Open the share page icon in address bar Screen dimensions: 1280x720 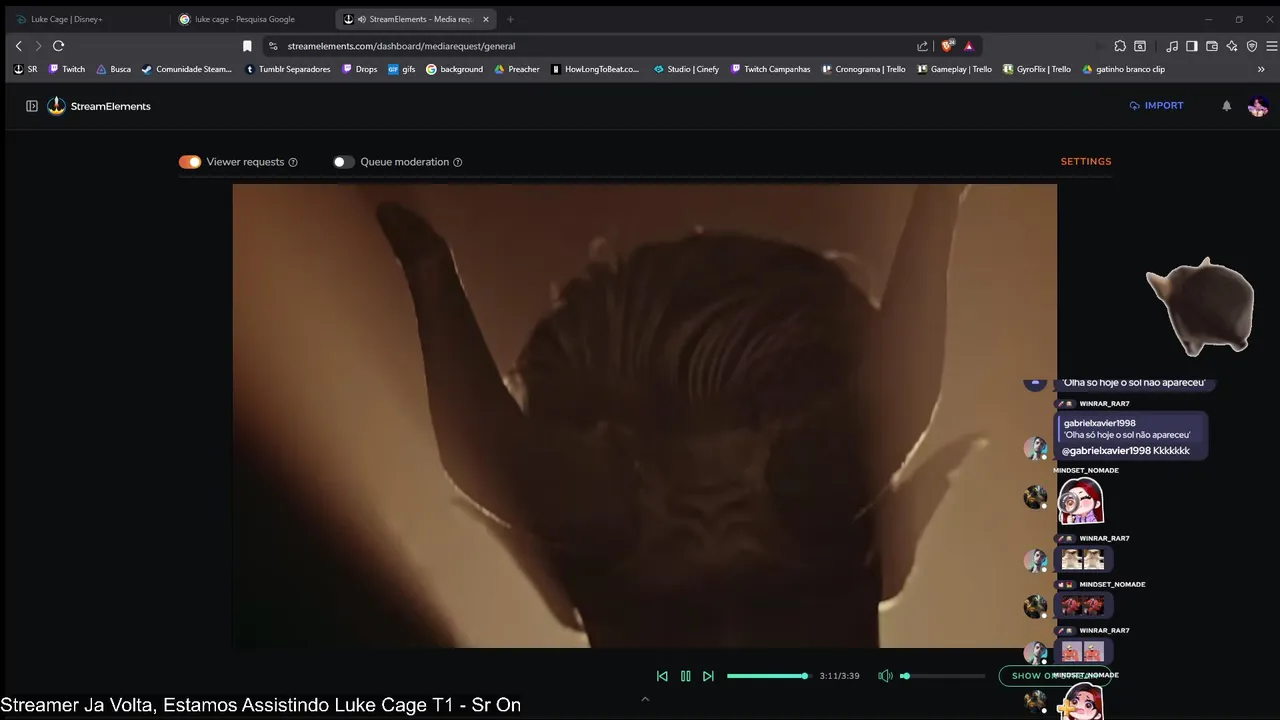922,46
